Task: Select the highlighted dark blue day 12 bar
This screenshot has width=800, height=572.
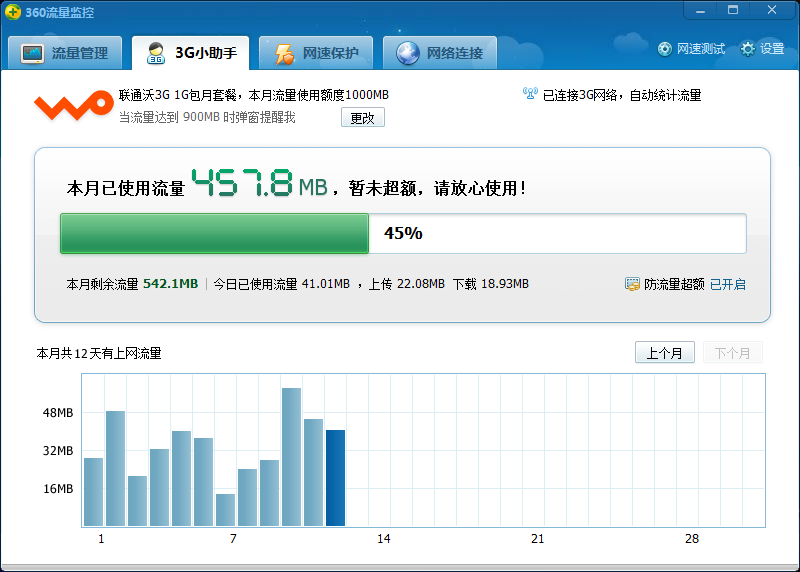Action: pyautogui.click(x=335, y=478)
